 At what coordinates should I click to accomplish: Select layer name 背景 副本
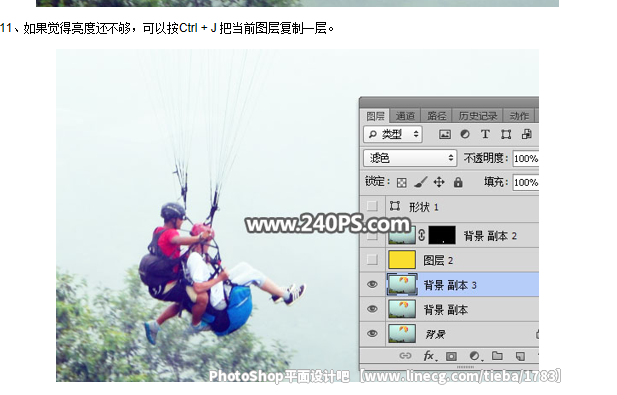445,310
